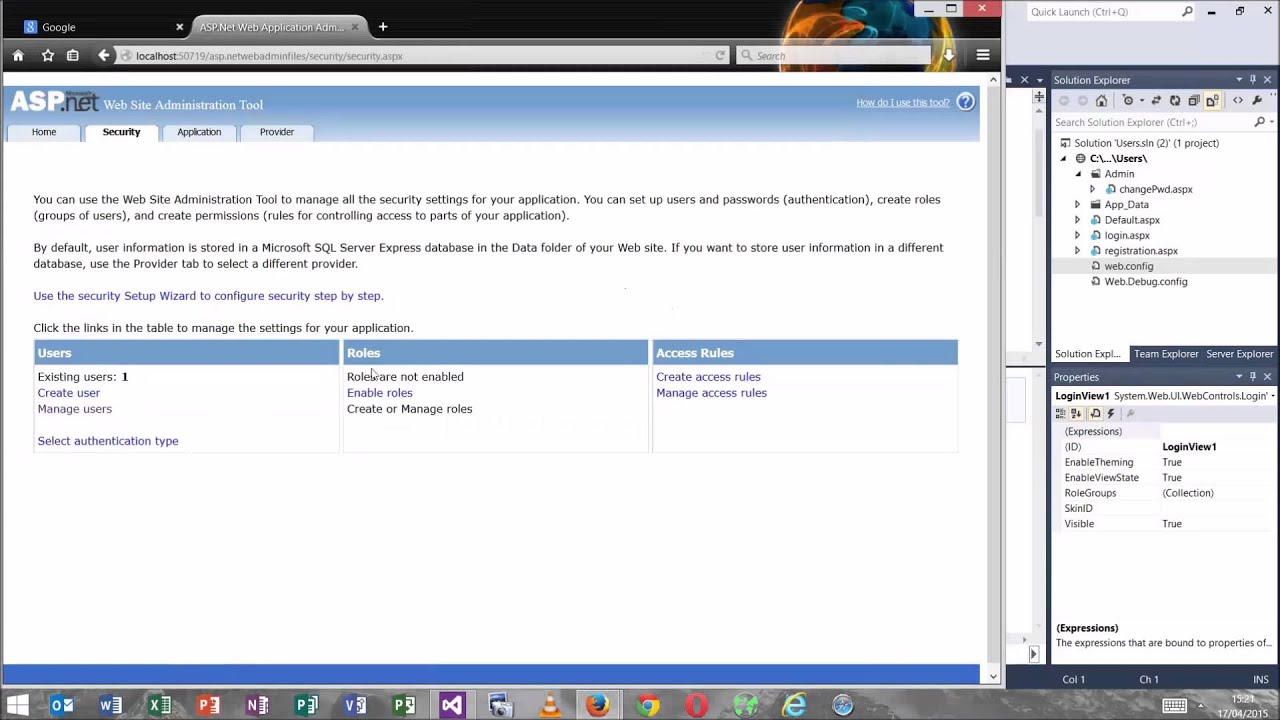
Task: Click the Windows Start button
Action: [x=18, y=705]
